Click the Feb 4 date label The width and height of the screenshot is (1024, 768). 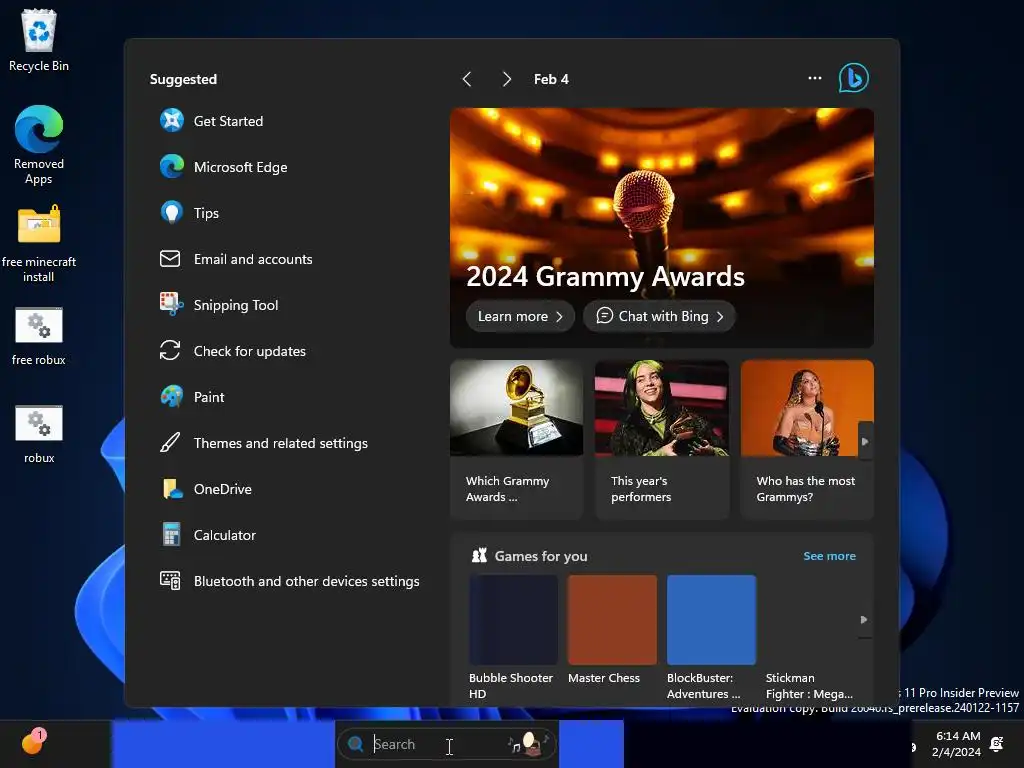pyautogui.click(x=551, y=79)
